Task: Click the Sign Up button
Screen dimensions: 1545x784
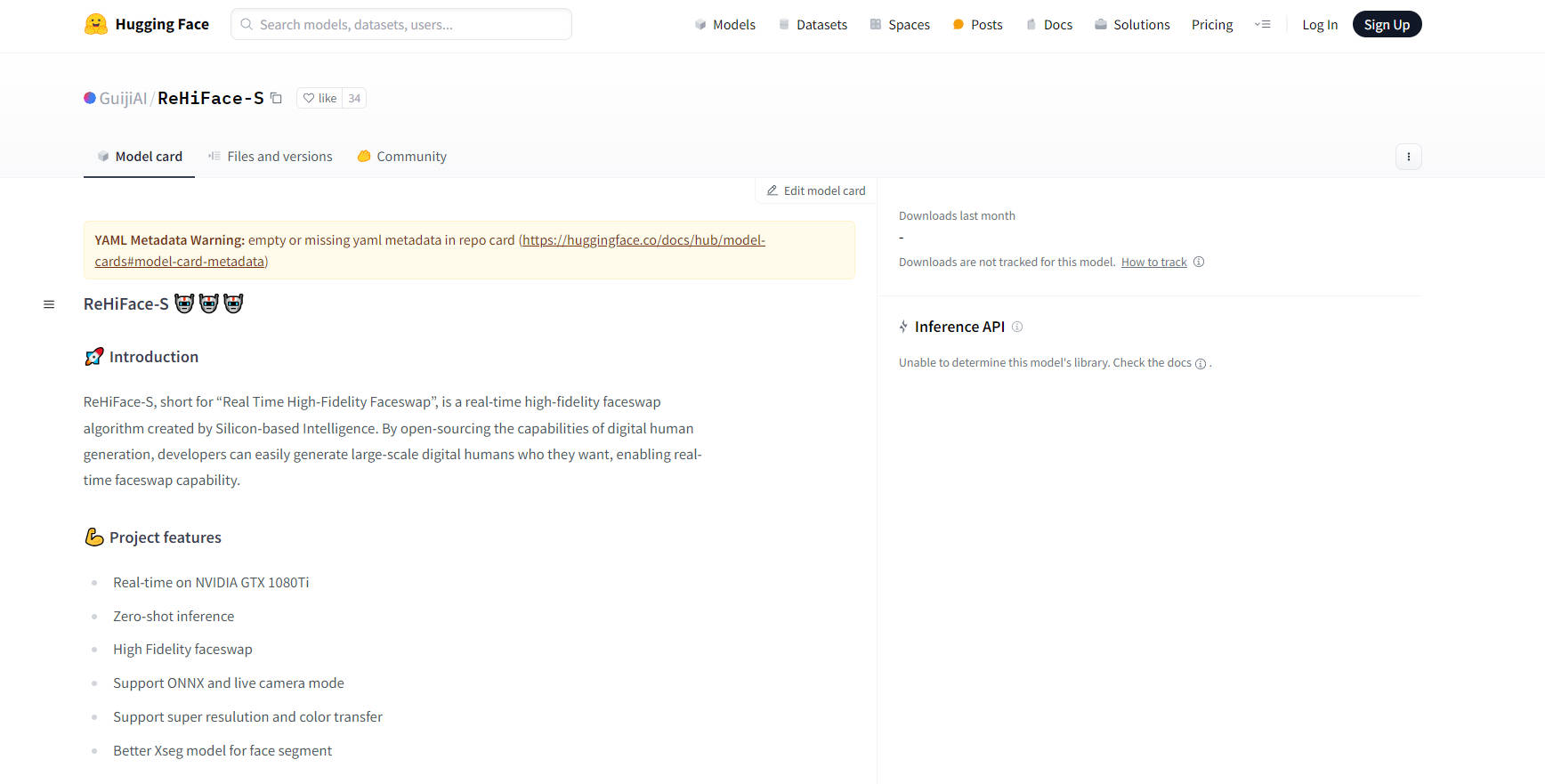Action: [x=1386, y=25]
